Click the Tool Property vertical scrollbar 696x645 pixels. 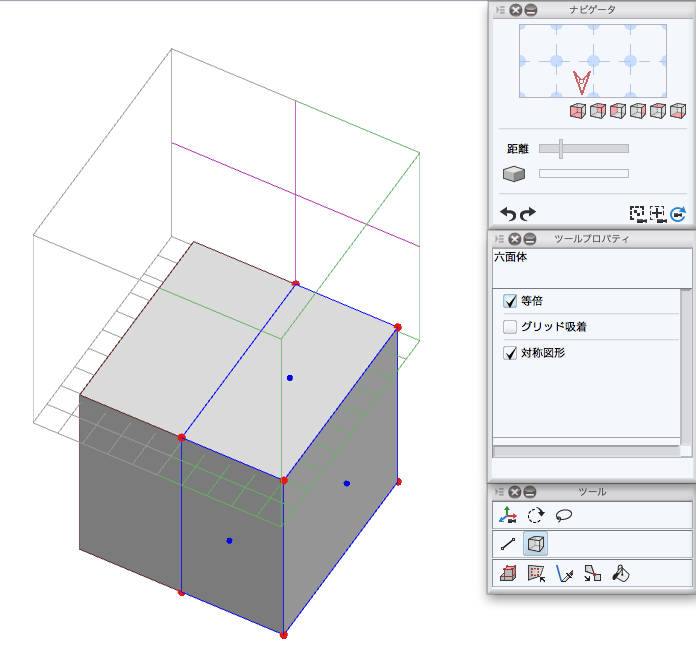coord(686,370)
